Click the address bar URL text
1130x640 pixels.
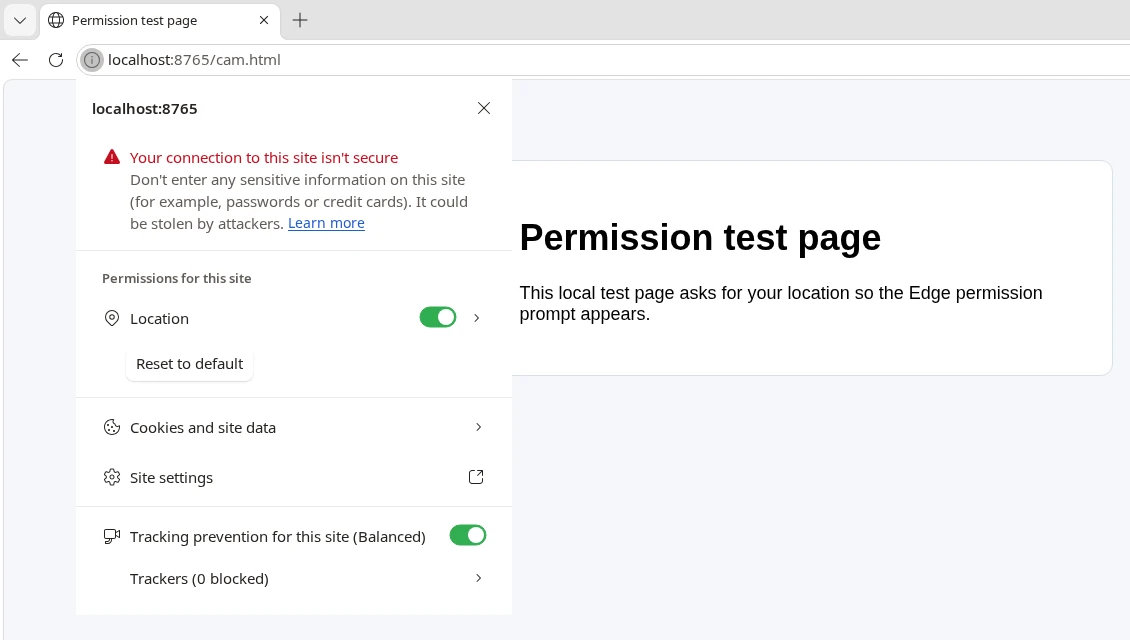point(195,60)
